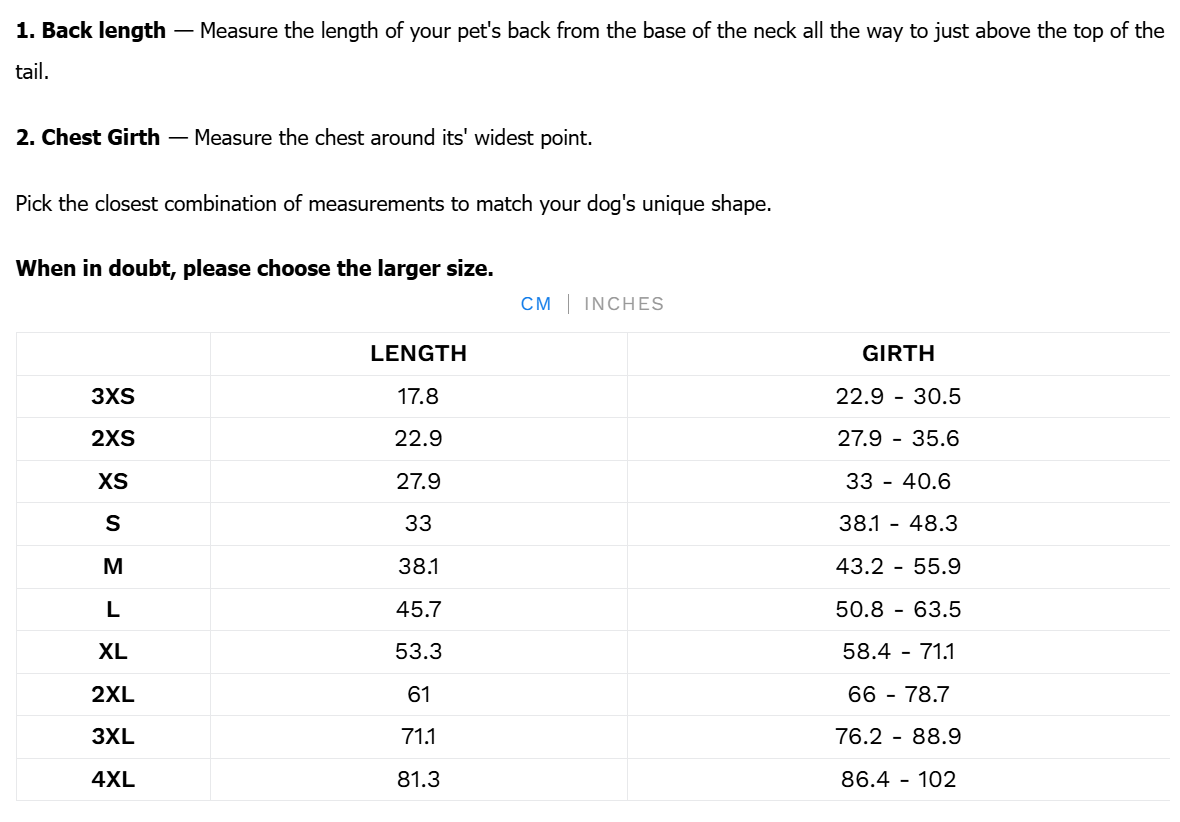Screen dimensions: 1180x822
Task: Click the GIRTH column header
Action: 898,353
